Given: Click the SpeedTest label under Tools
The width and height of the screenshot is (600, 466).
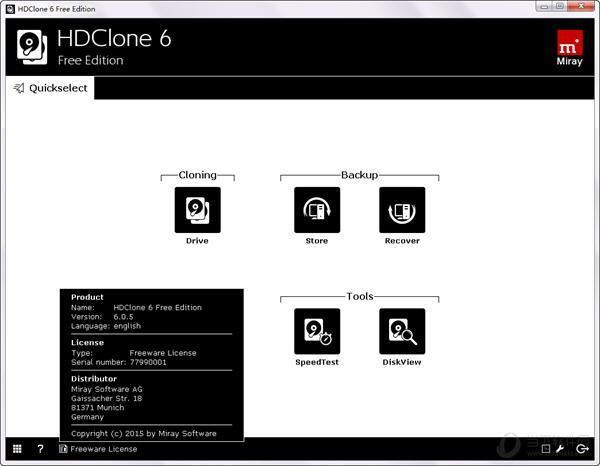Looking at the screenshot, I should coord(316,362).
